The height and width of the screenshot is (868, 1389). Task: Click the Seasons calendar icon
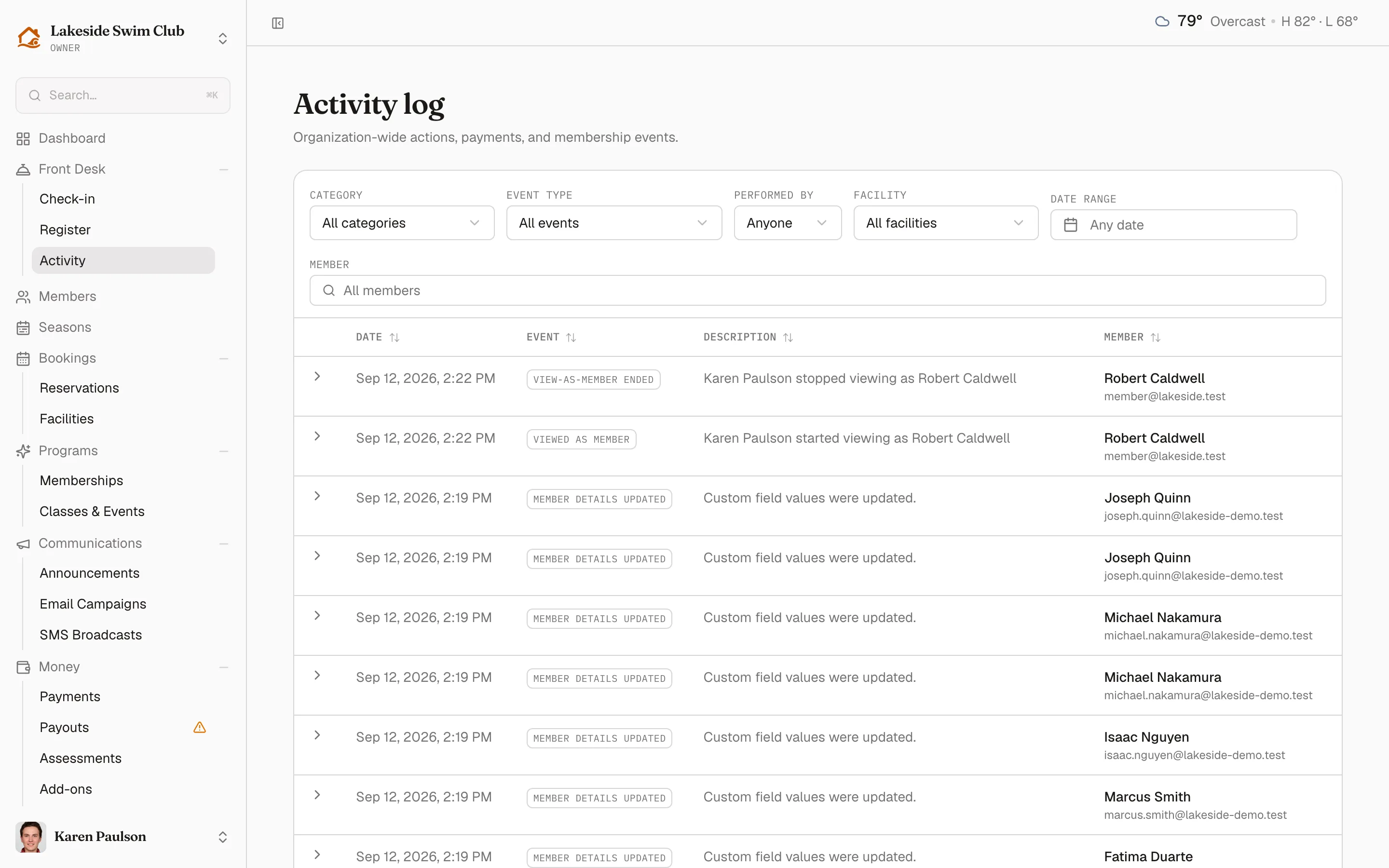point(23,328)
